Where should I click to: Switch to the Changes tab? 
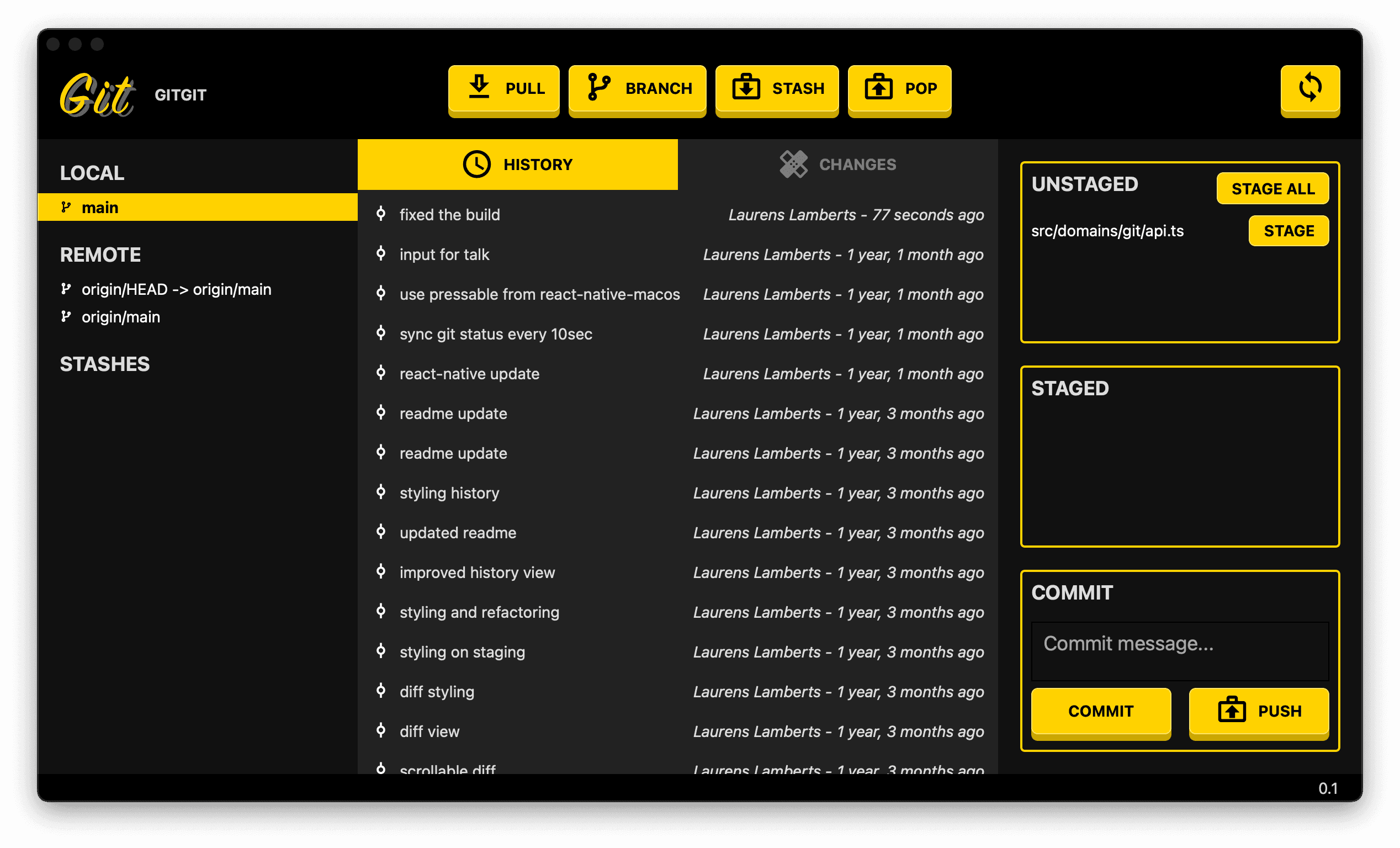[x=837, y=165]
